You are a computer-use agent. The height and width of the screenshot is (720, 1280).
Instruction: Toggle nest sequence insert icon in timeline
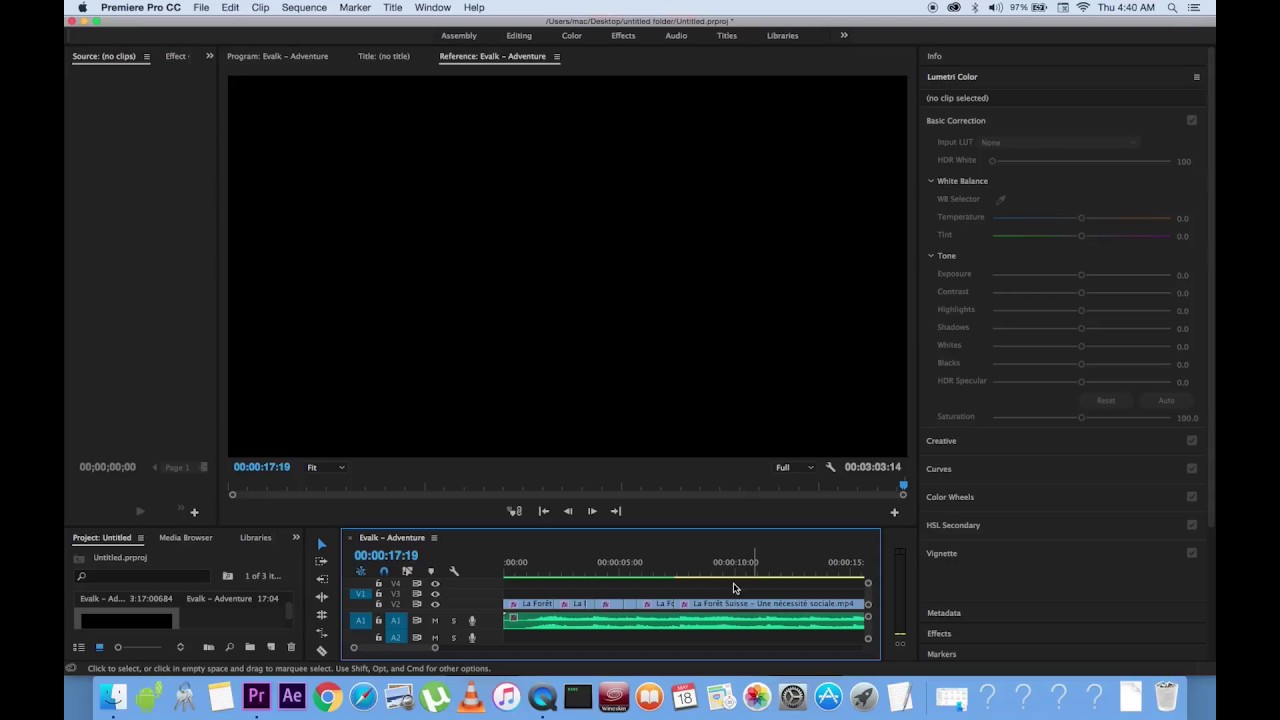[361, 571]
